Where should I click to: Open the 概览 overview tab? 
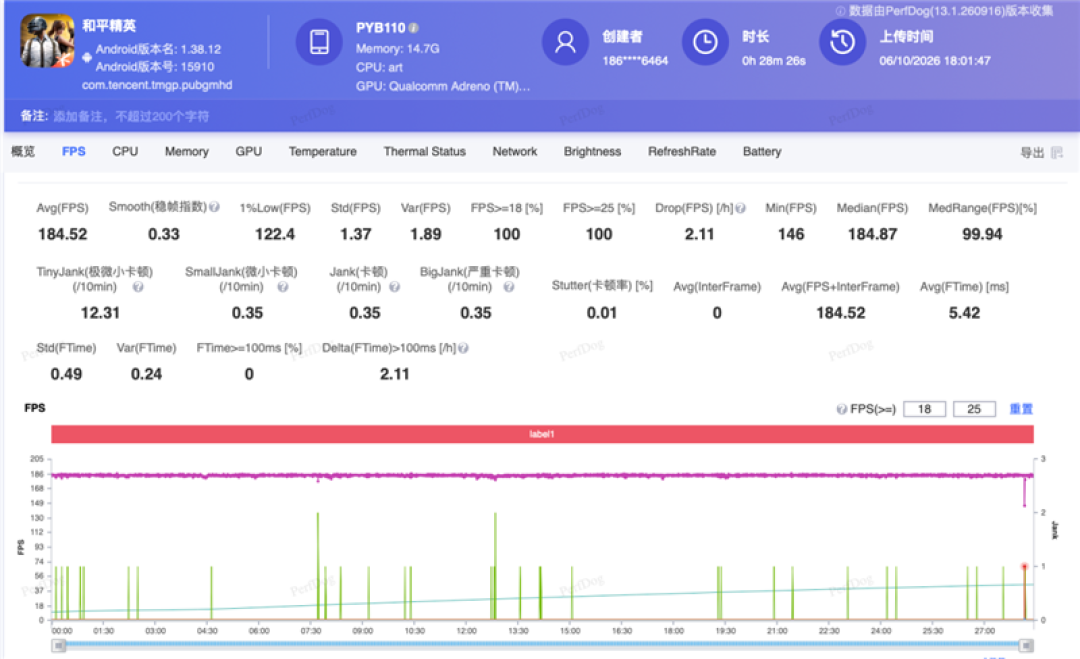pyautogui.click(x=23, y=151)
